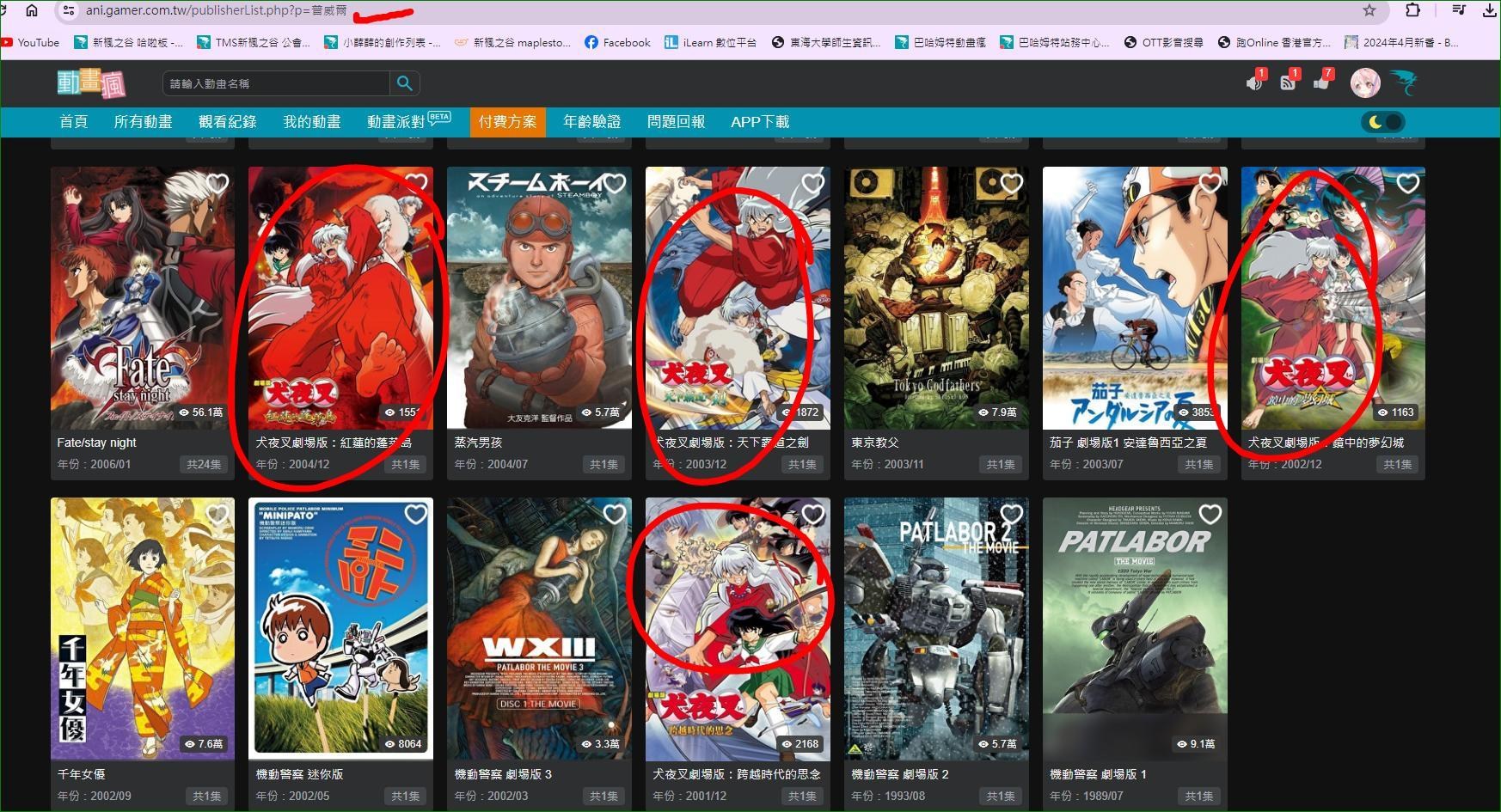
Task: Click 年份:2004/07 under 蒸汽男孩
Action: coord(491,464)
